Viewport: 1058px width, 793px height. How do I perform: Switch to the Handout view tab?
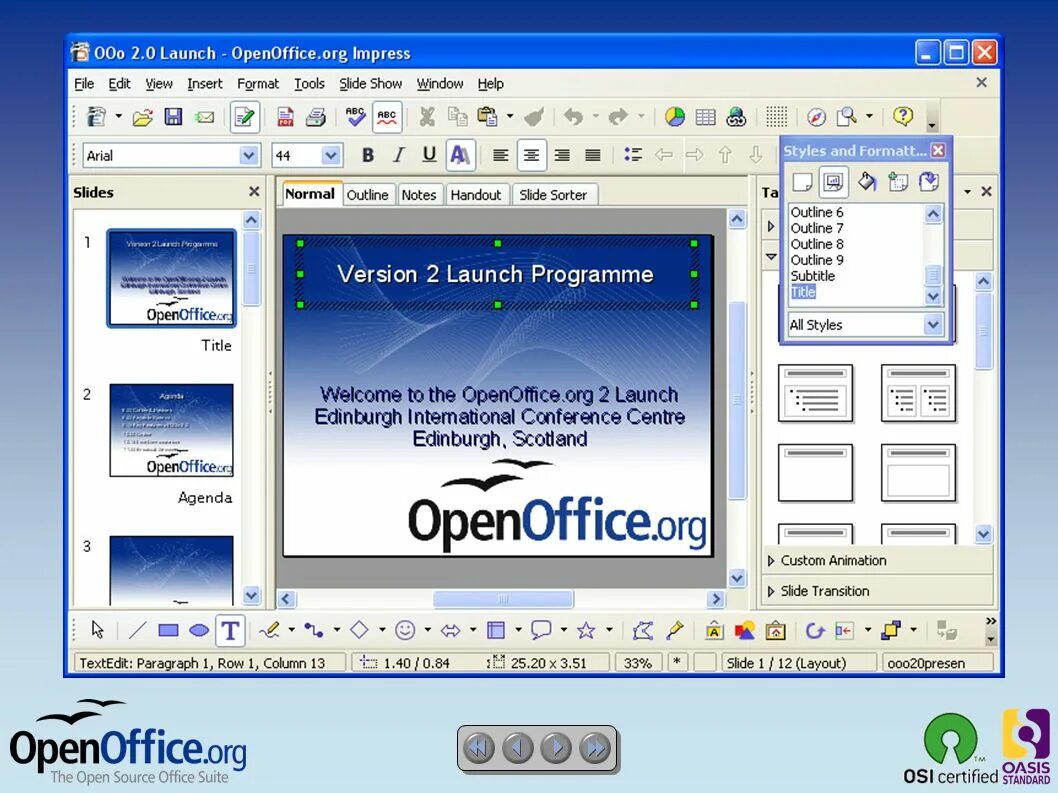pyautogui.click(x=476, y=194)
